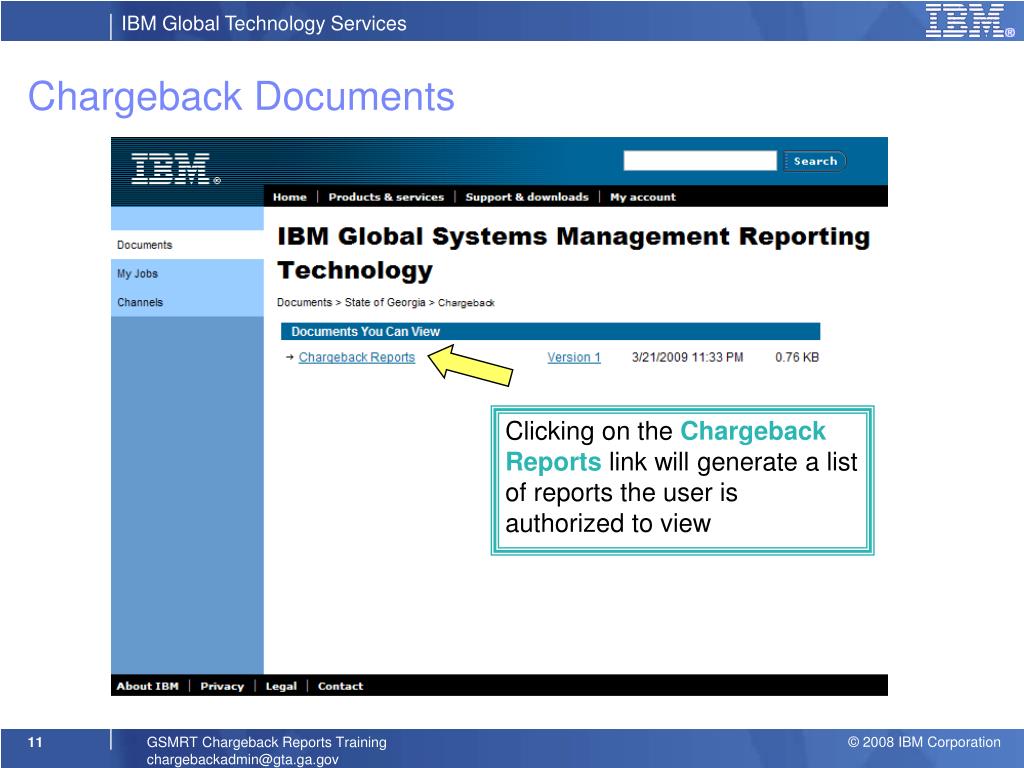This screenshot has height=768, width=1024.
Task: Open My account menu
Action: point(643,197)
